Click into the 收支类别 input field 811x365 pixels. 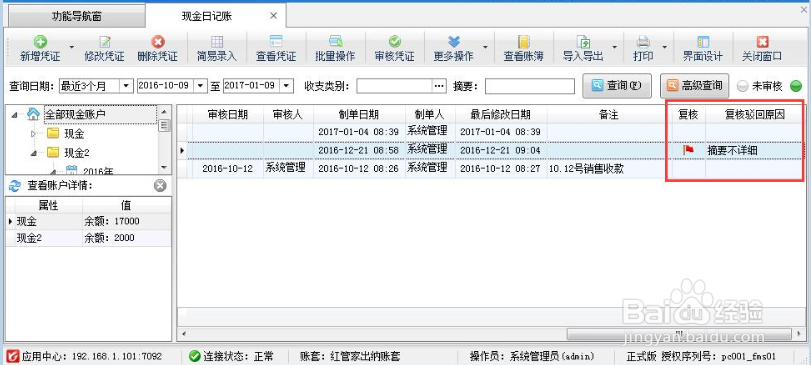point(394,86)
